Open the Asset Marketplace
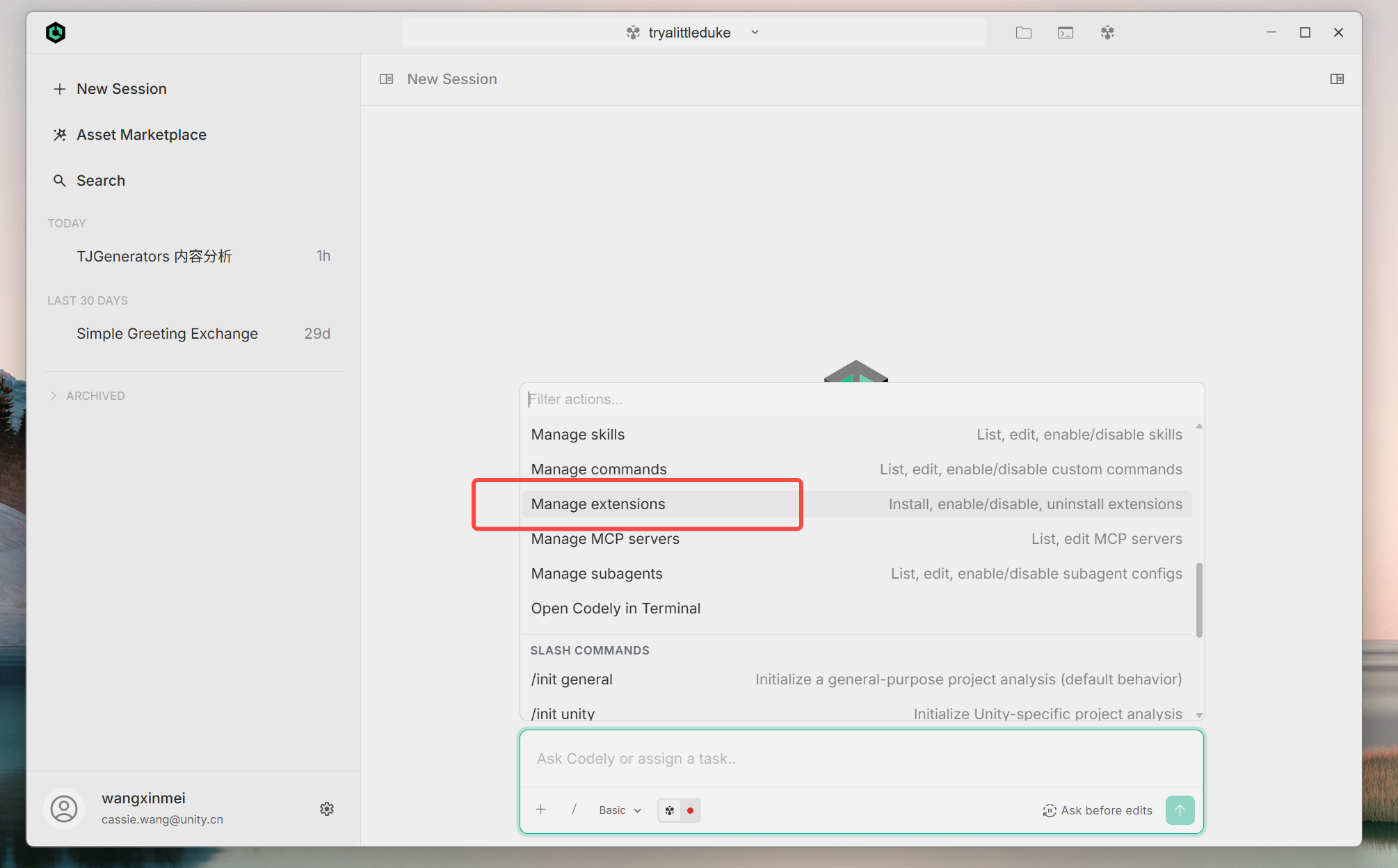1398x868 pixels. [x=130, y=135]
